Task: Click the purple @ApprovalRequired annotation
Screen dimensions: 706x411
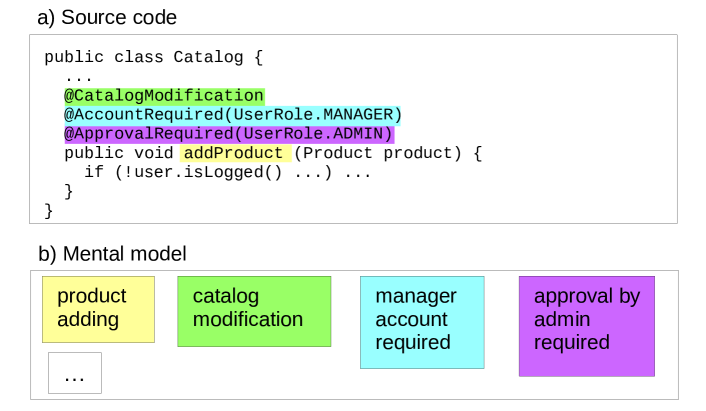Action: click(x=229, y=134)
